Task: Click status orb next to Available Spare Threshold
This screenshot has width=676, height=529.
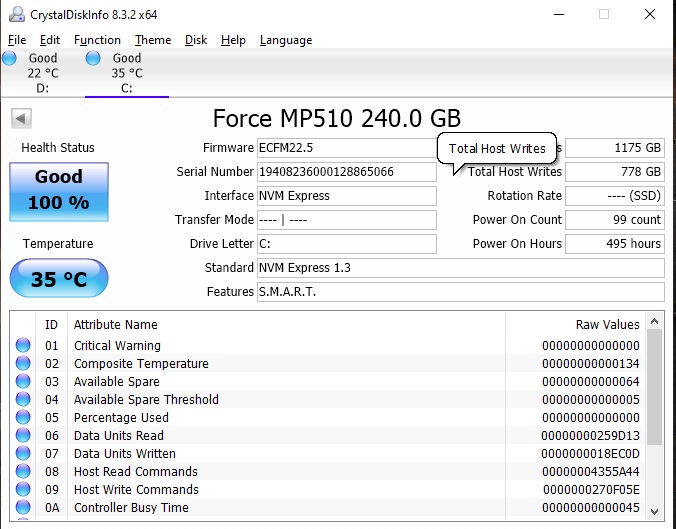Action: point(23,400)
